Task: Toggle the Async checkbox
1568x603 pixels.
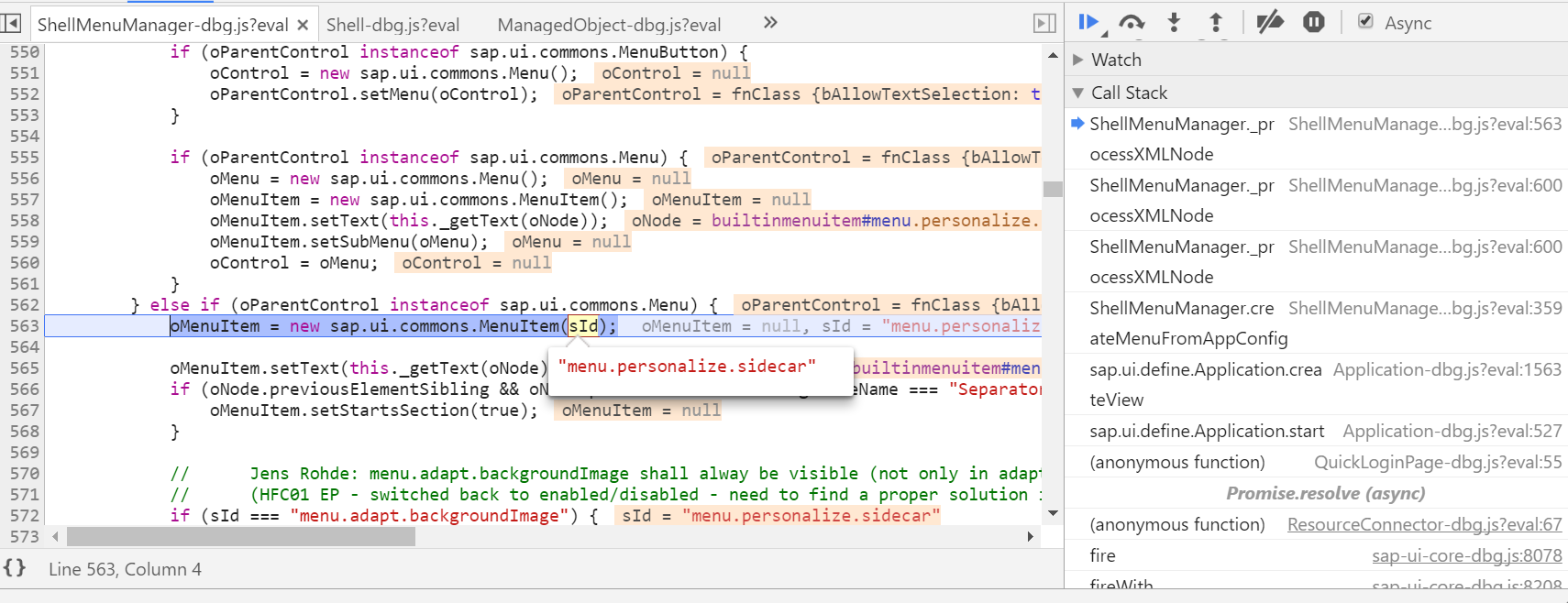Action: [x=1365, y=21]
